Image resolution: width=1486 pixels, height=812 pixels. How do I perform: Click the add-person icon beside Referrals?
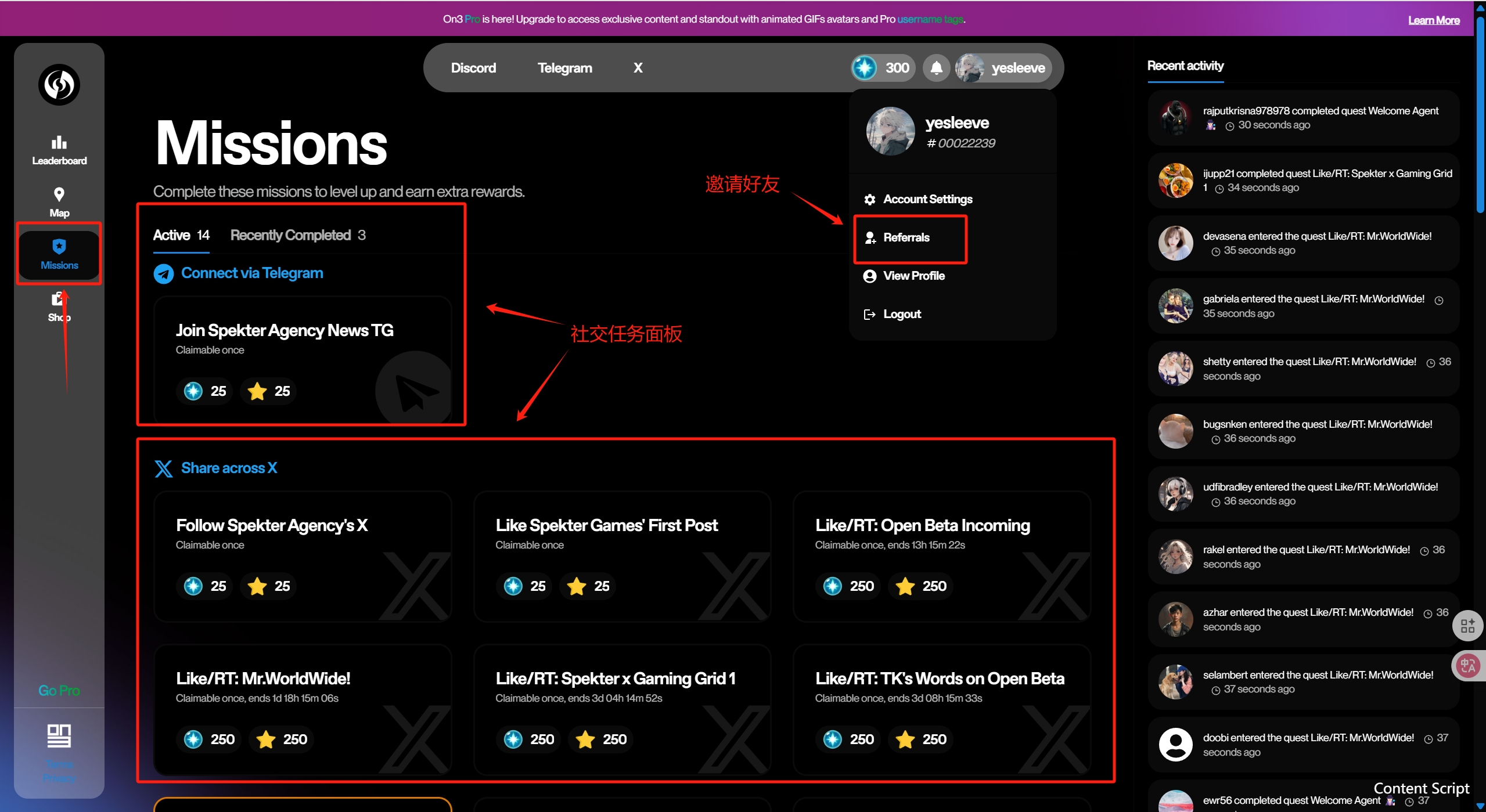[x=870, y=237]
